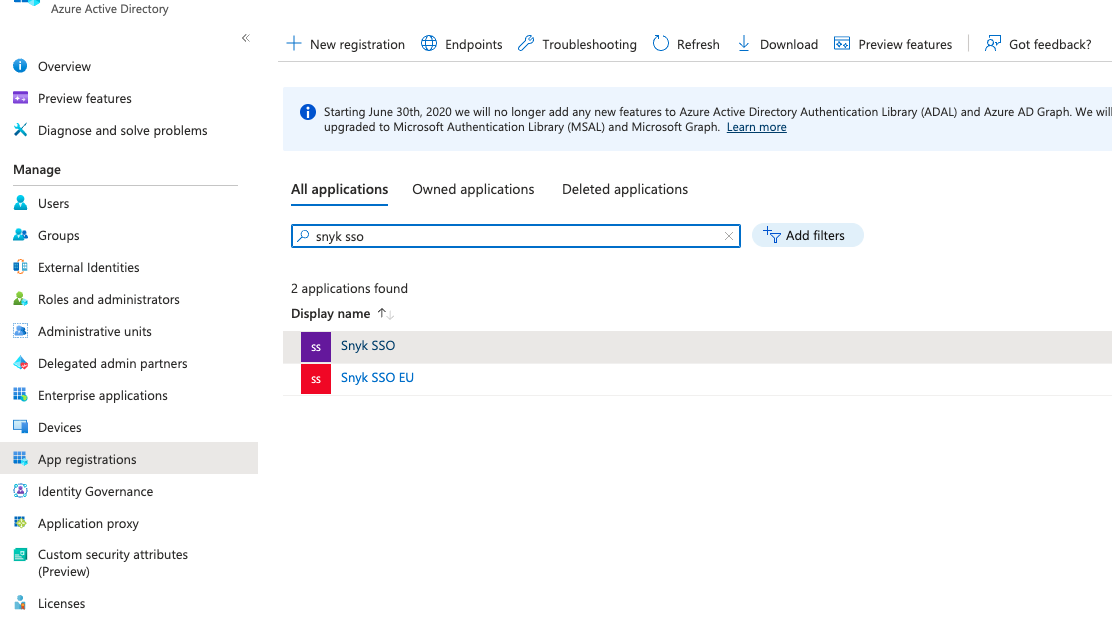Click the info icon in the banner
Image resolution: width=1112 pixels, height=617 pixels.
(x=308, y=112)
